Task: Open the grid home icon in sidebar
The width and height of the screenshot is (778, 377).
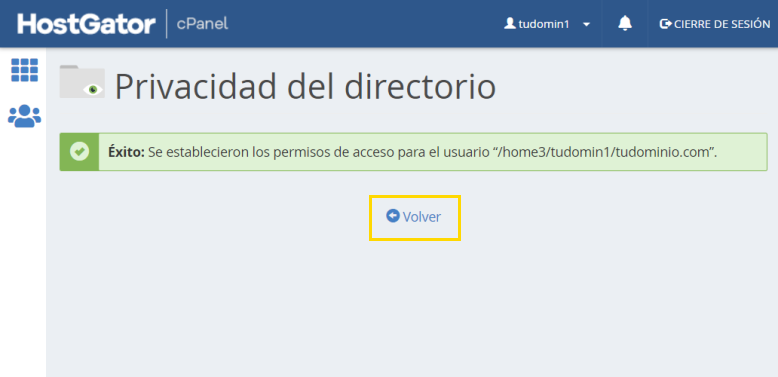Action: click(x=24, y=70)
